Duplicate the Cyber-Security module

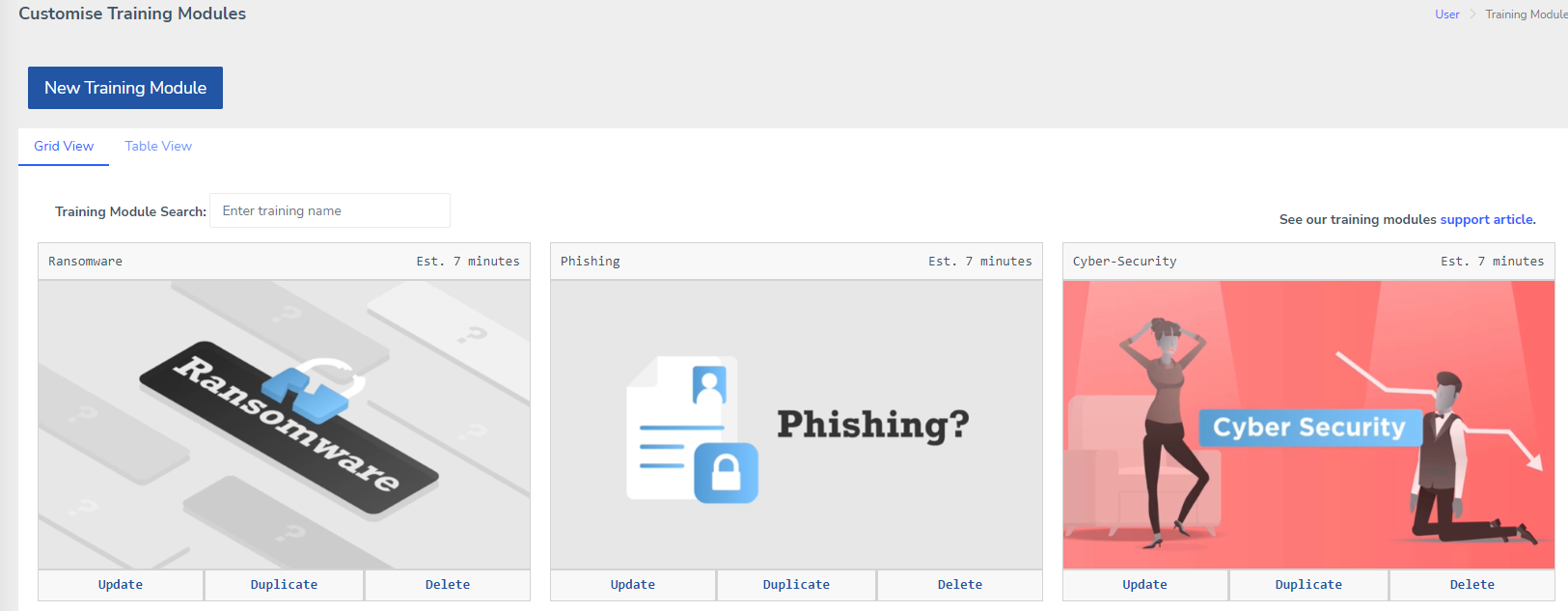point(1308,585)
